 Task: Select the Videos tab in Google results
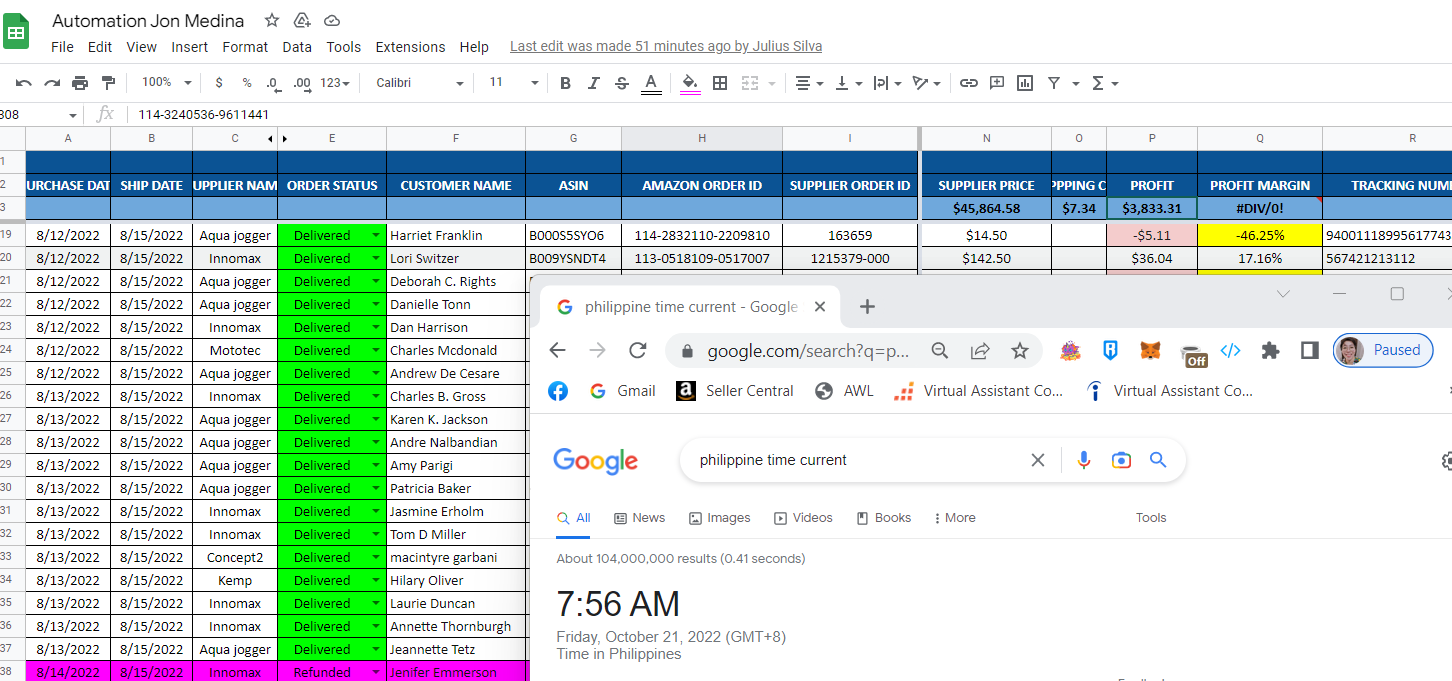(x=803, y=518)
